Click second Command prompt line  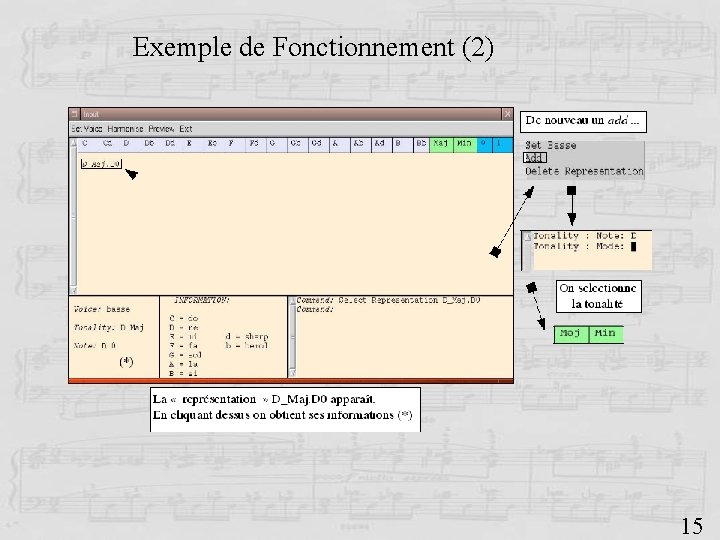pyautogui.click(x=315, y=309)
